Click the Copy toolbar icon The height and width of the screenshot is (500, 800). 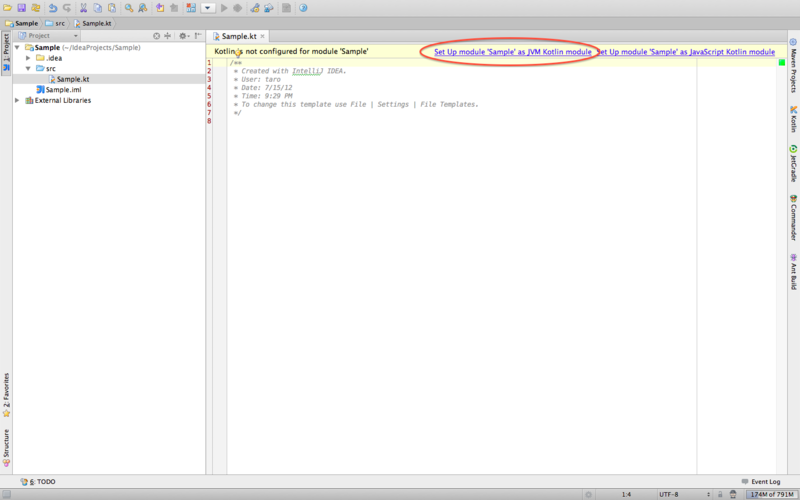pyautogui.click(x=97, y=8)
